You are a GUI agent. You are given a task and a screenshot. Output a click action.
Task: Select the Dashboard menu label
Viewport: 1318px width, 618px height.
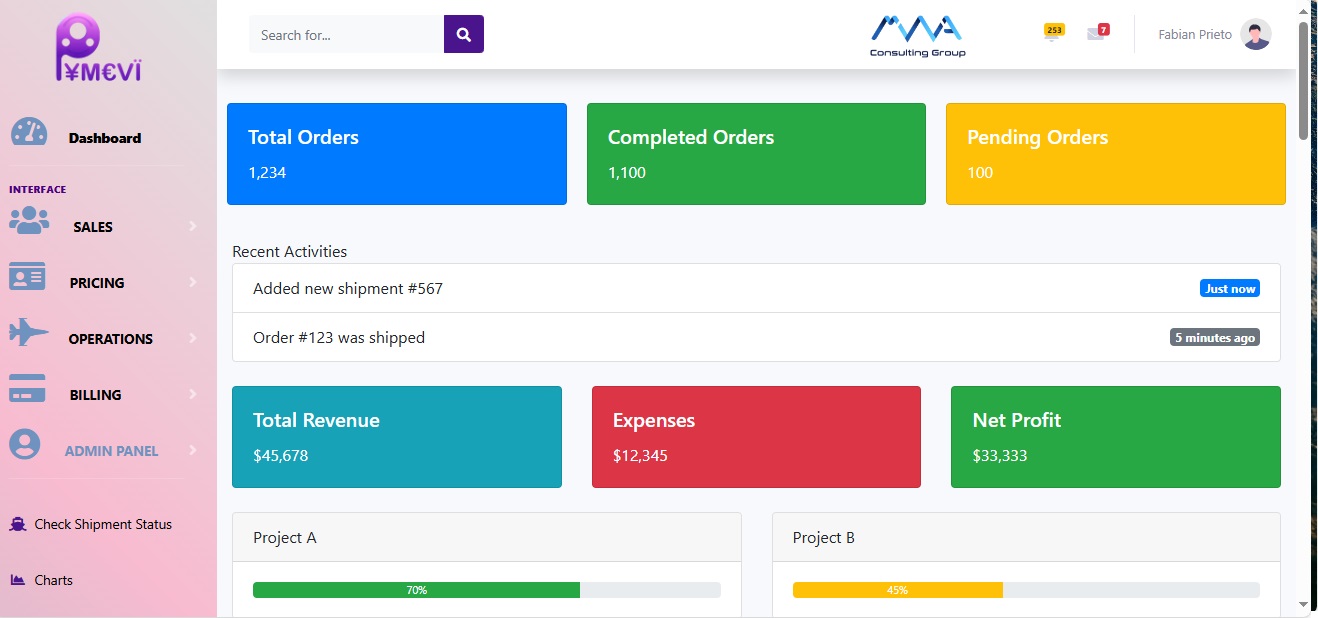point(105,138)
